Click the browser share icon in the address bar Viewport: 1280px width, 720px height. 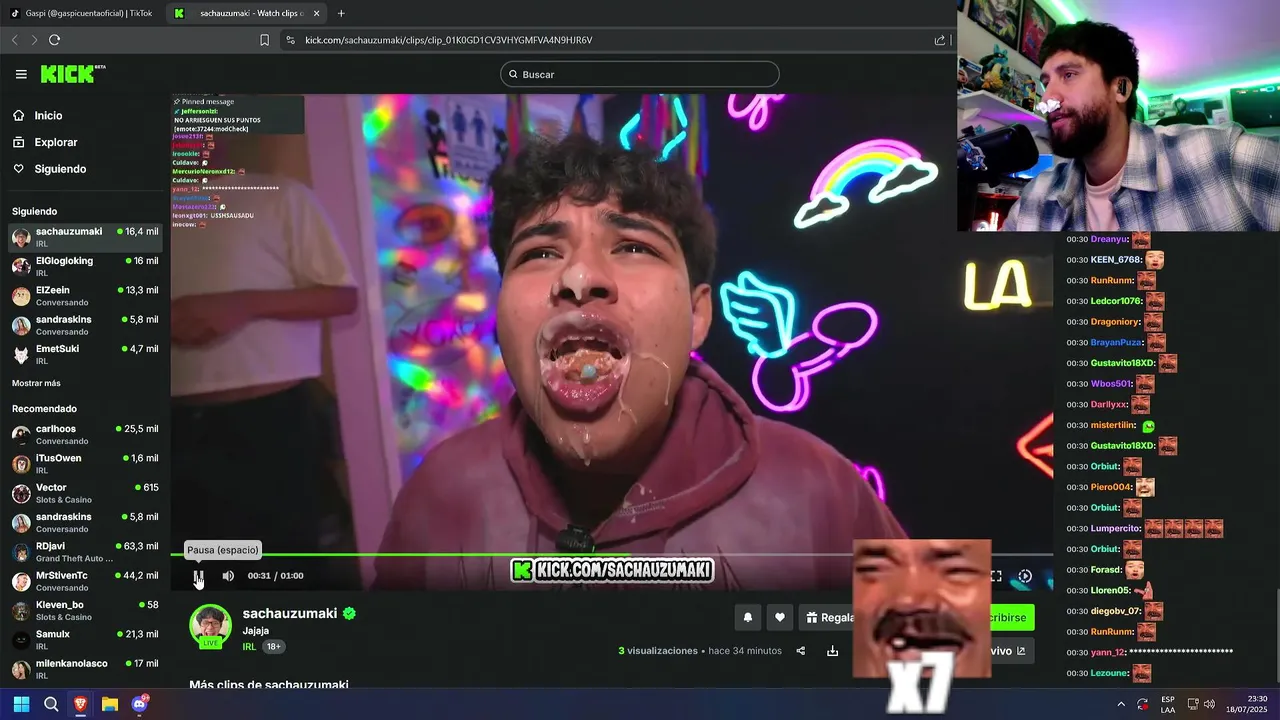coord(940,40)
